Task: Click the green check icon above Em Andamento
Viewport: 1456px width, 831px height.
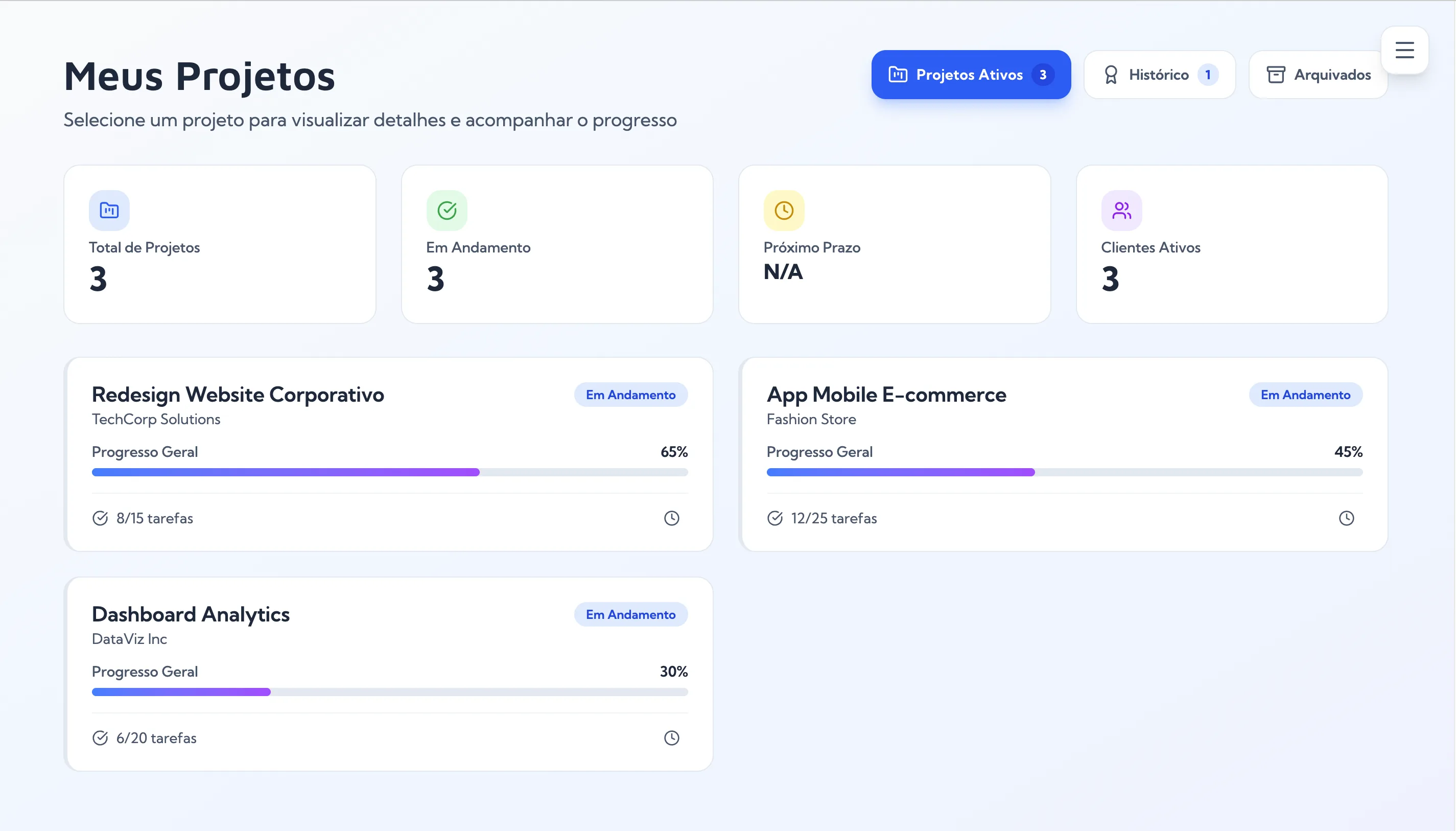Action: (x=447, y=211)
